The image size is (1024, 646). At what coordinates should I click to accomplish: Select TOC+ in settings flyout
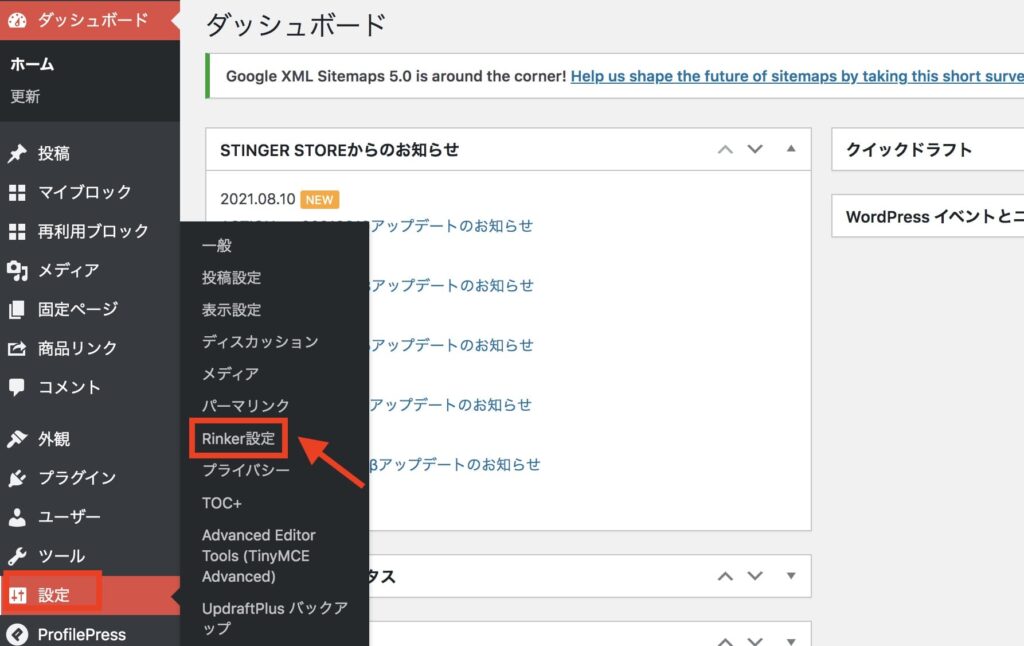point(222,504)
